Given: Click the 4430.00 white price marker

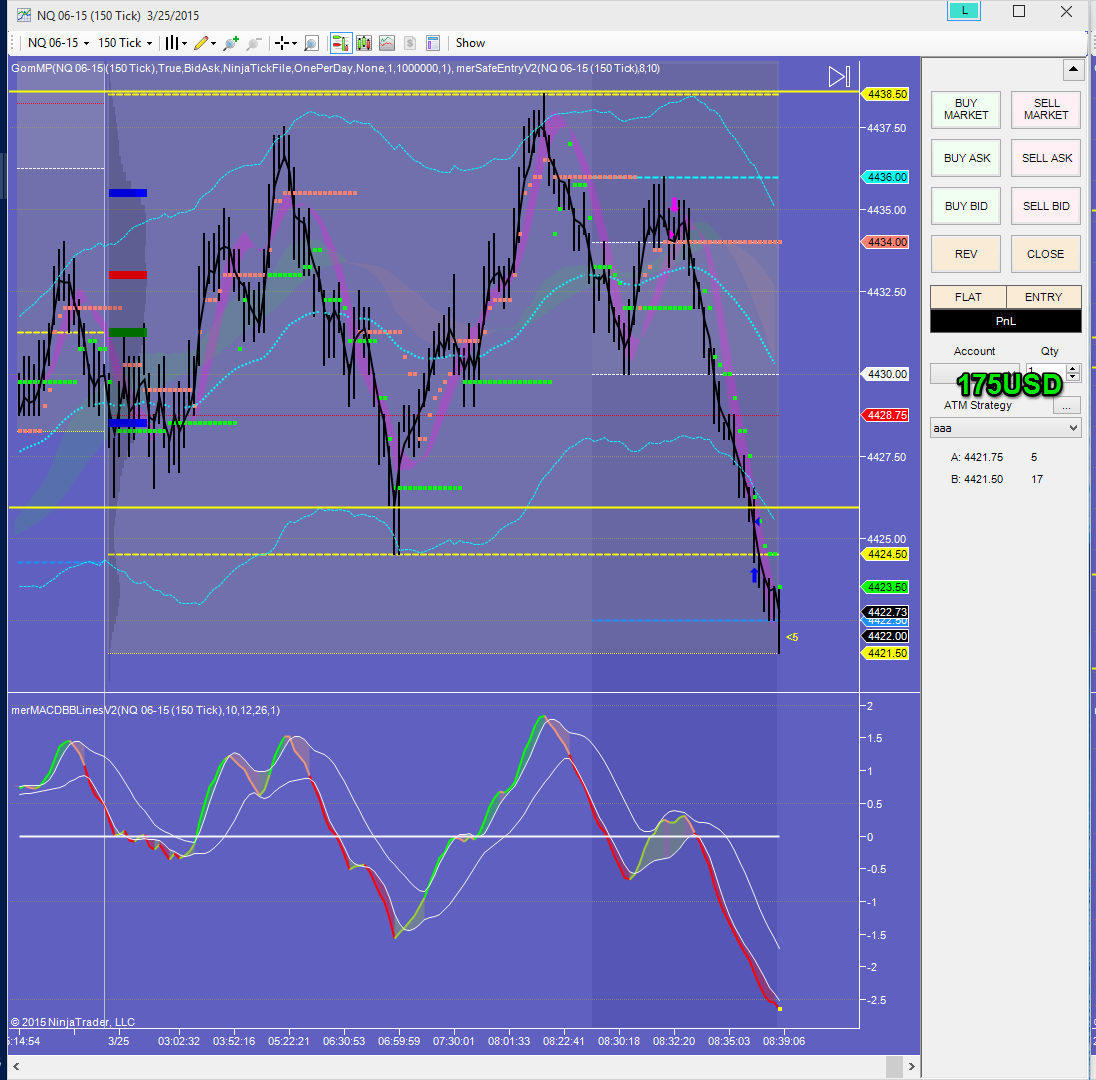Looking at the screenshot, I should [886, 374].
